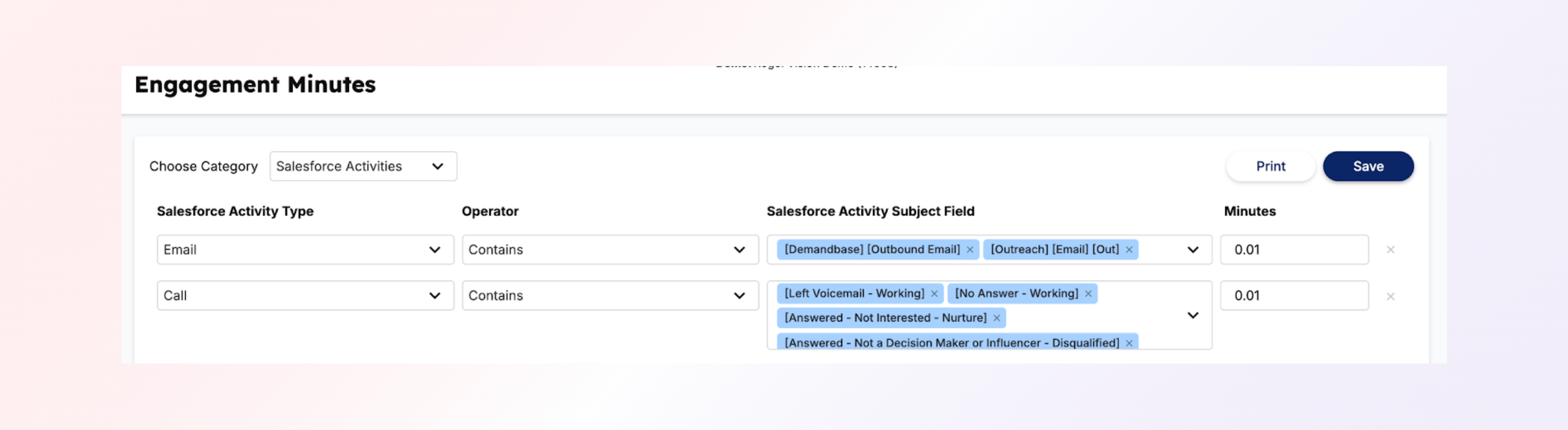The height and width of the screenshot is (430, 1568).
Task: Open the Choose Category dropdown
Action: coord(363,167)
